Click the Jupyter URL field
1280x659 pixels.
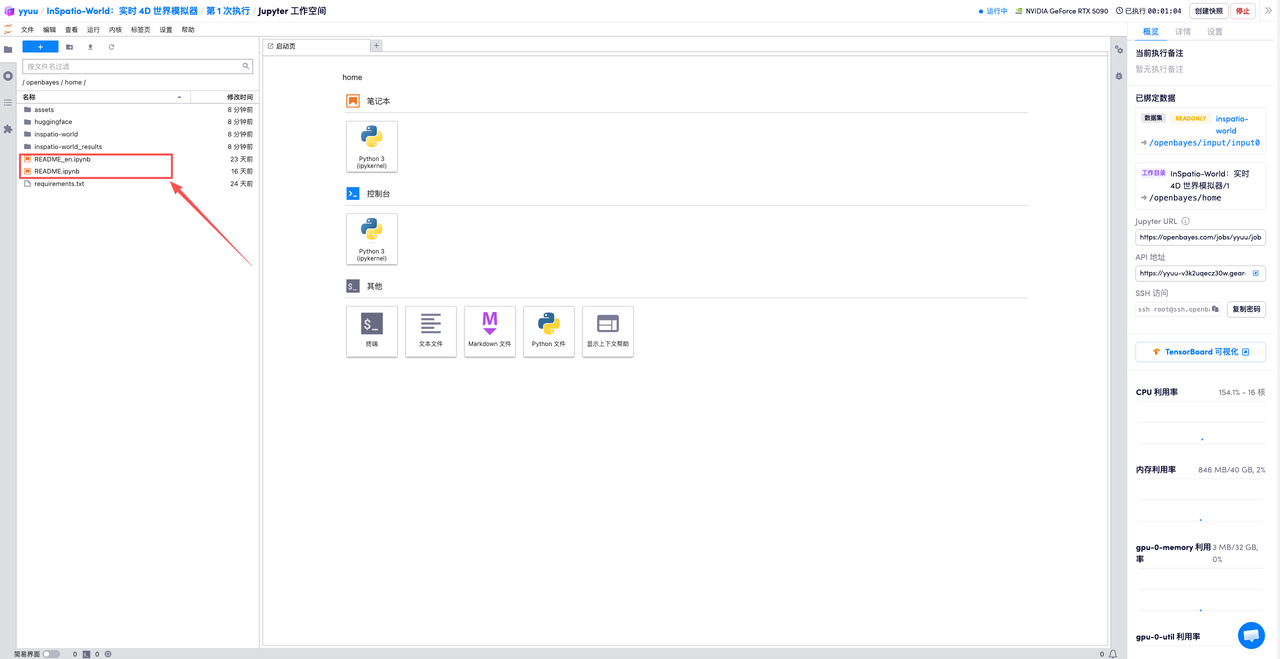[x=1200, y=237]
